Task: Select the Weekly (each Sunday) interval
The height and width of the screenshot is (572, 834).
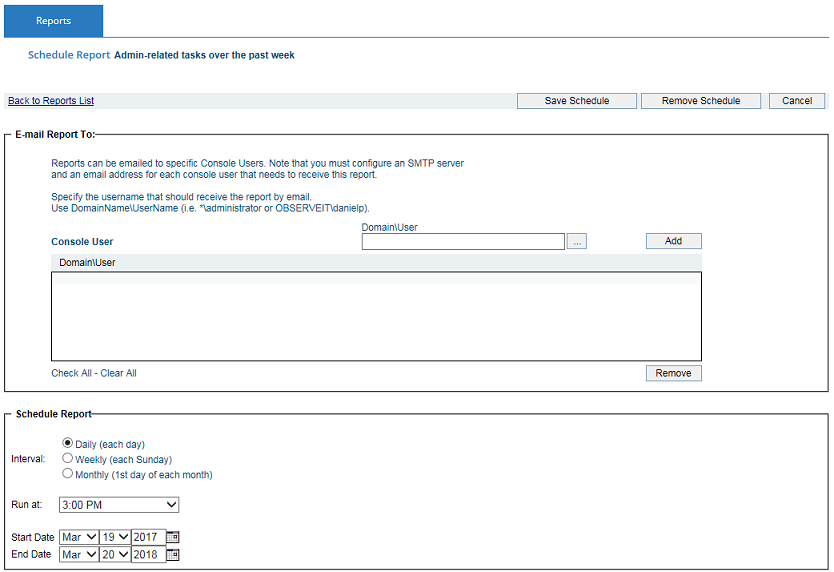Action: coord(68,458)
